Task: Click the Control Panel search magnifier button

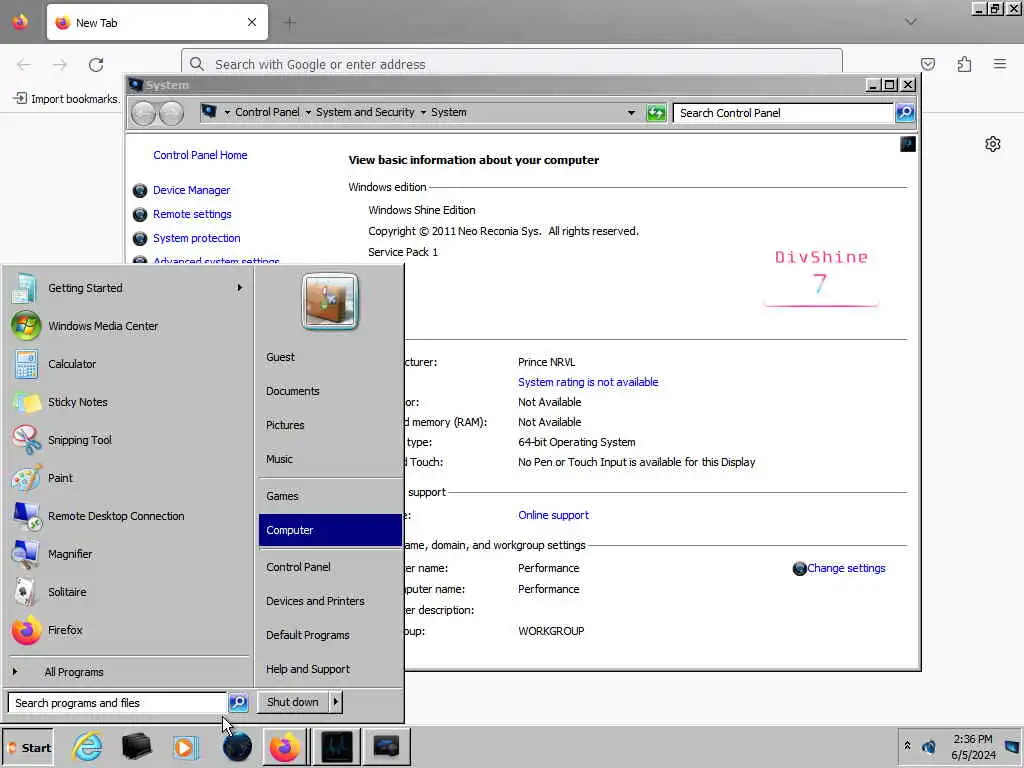Action: click(905, 113)
